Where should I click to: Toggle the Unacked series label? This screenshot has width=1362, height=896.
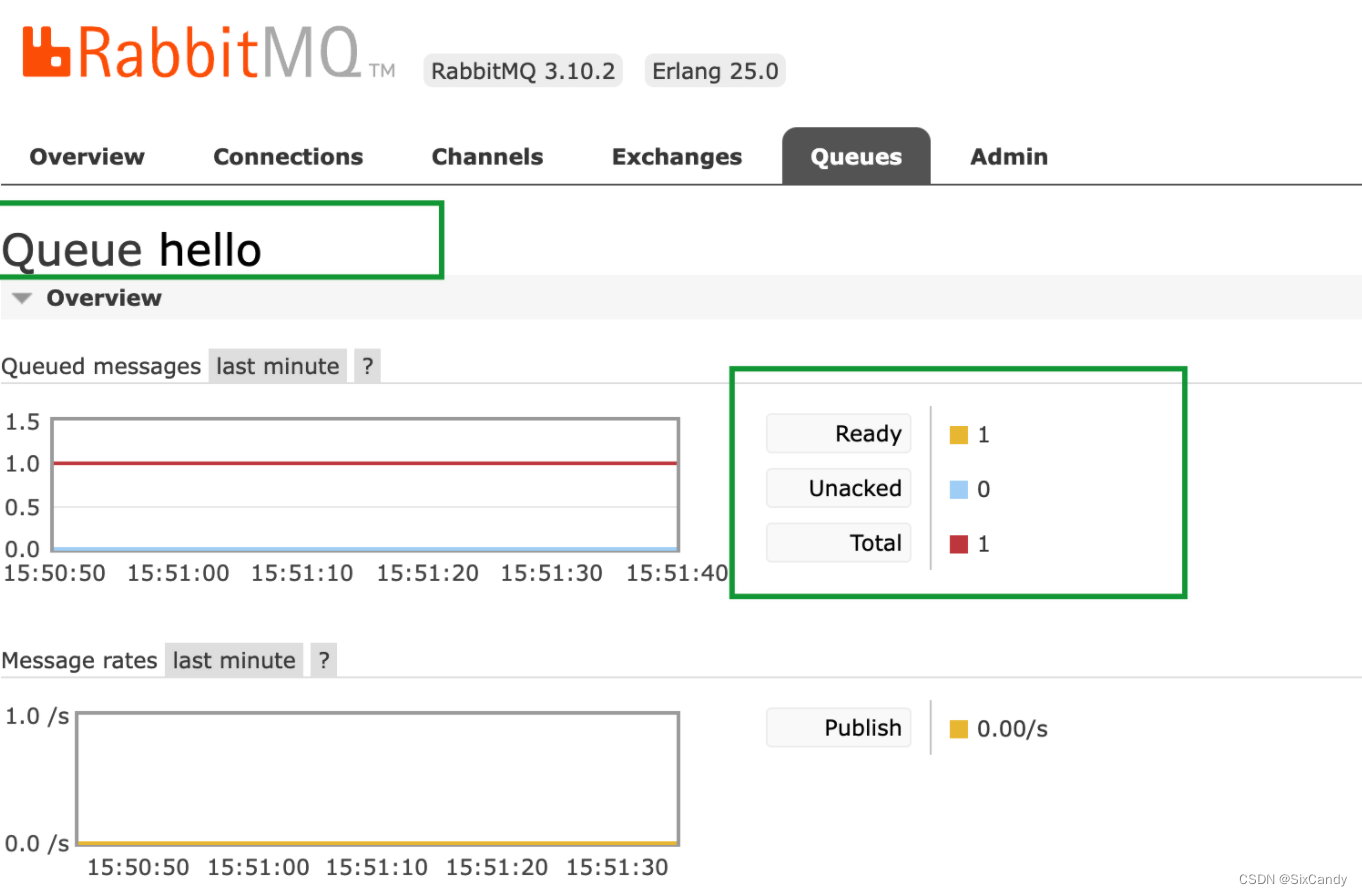pos(838,488)
